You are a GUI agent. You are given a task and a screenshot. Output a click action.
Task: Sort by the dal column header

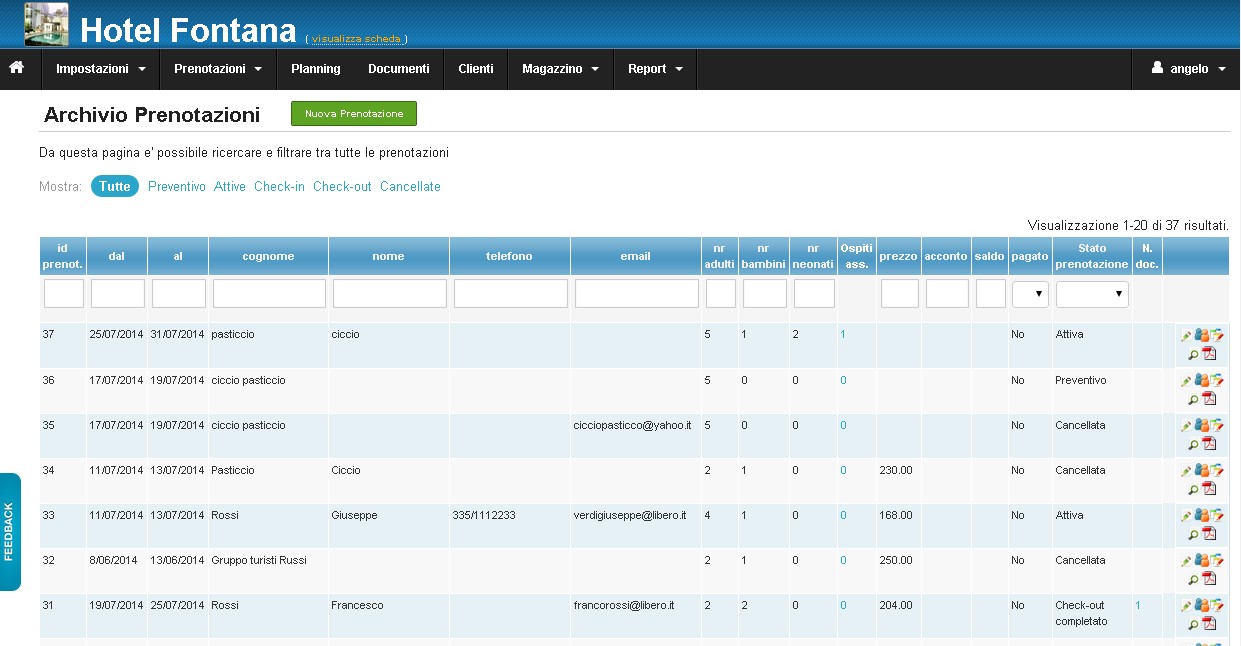click(117, 256)
